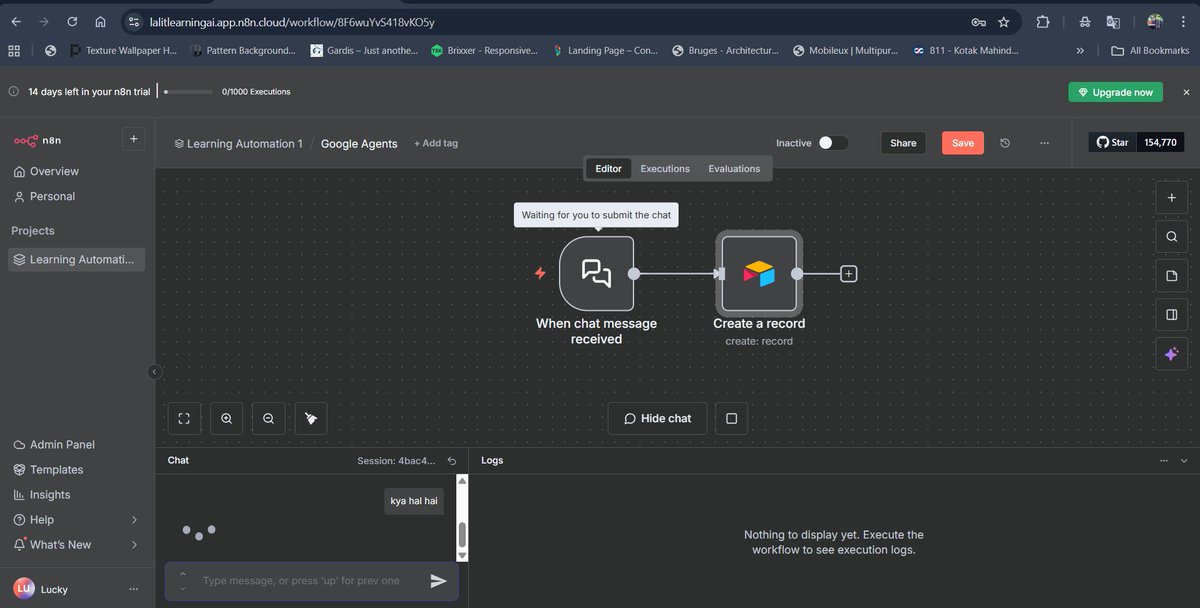
Task: Select Learning Automation project in sidebar
Action: (78, 260)
